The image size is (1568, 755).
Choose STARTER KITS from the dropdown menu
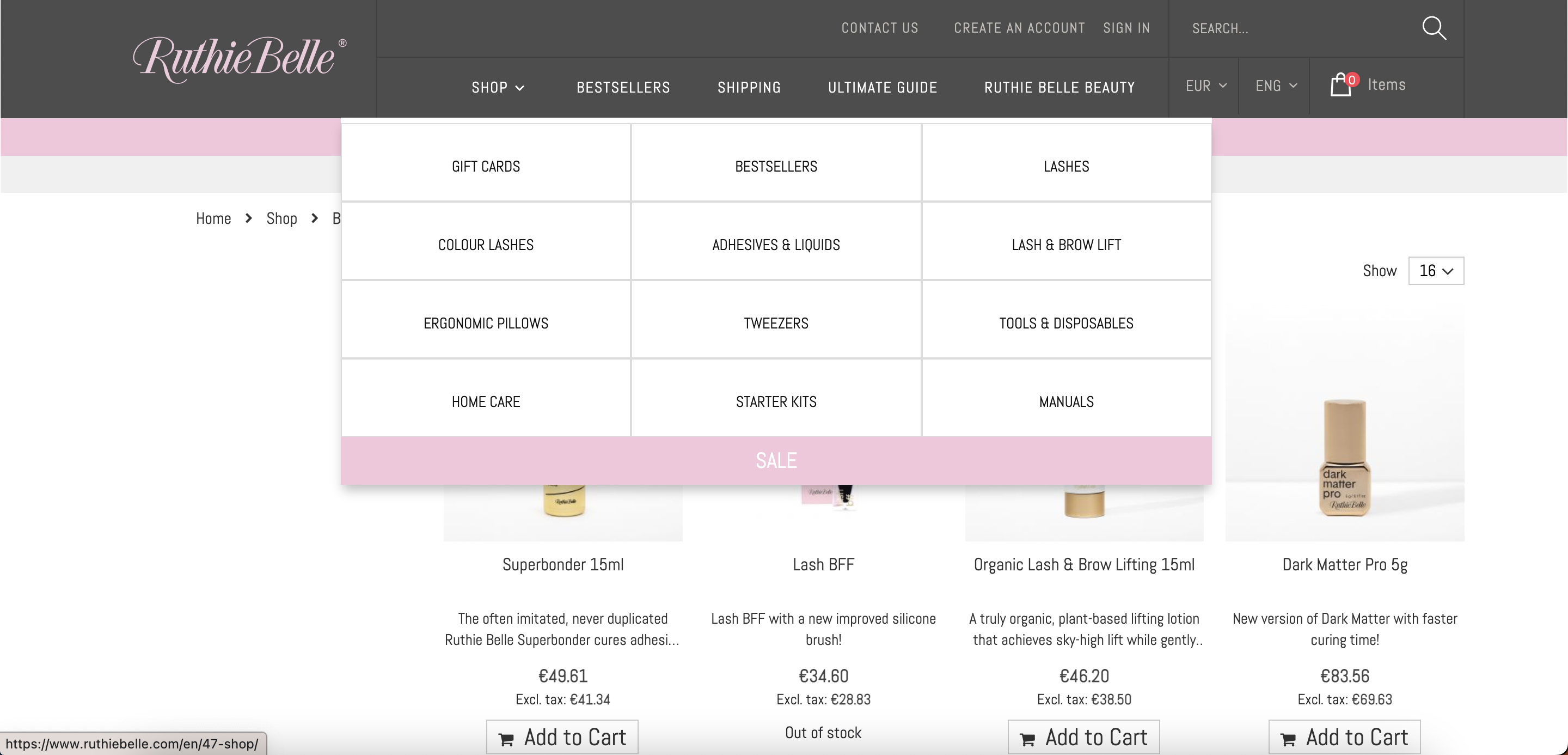775,402
